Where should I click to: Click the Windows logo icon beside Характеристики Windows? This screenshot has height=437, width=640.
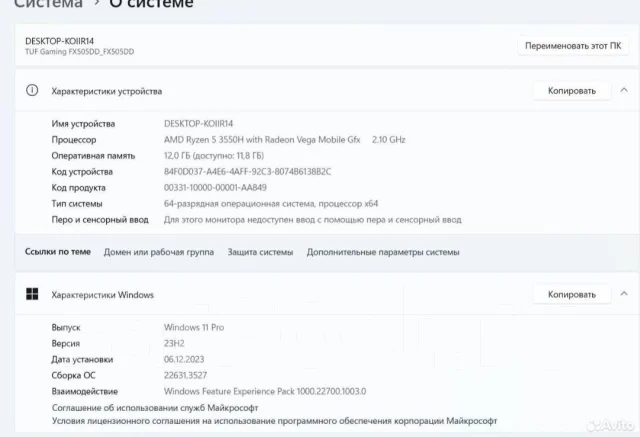pyautogui.click(x=32, y=294)
